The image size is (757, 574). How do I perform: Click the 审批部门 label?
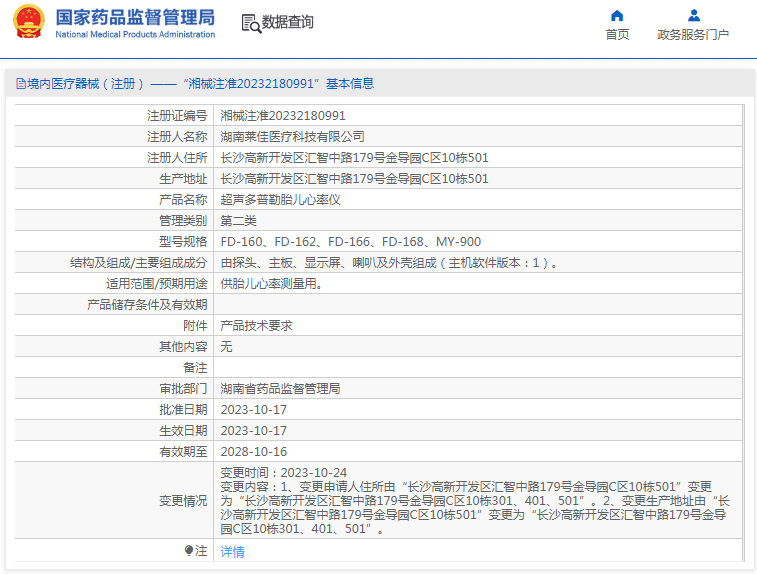tap(183, 389)
